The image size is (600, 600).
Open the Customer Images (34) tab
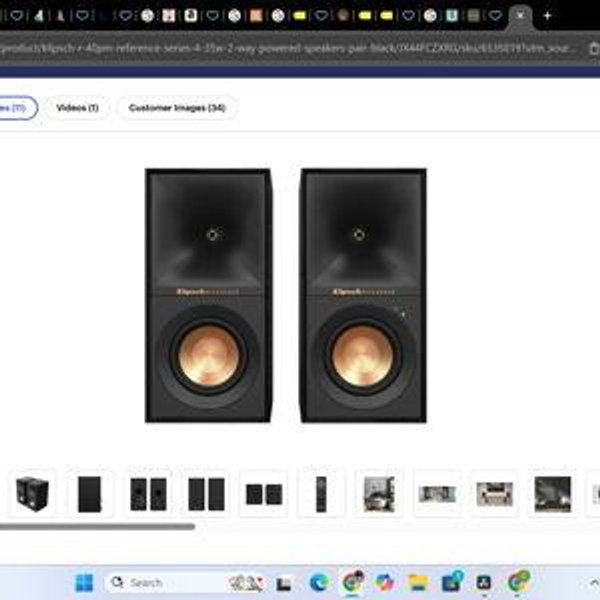click(177, 108)
